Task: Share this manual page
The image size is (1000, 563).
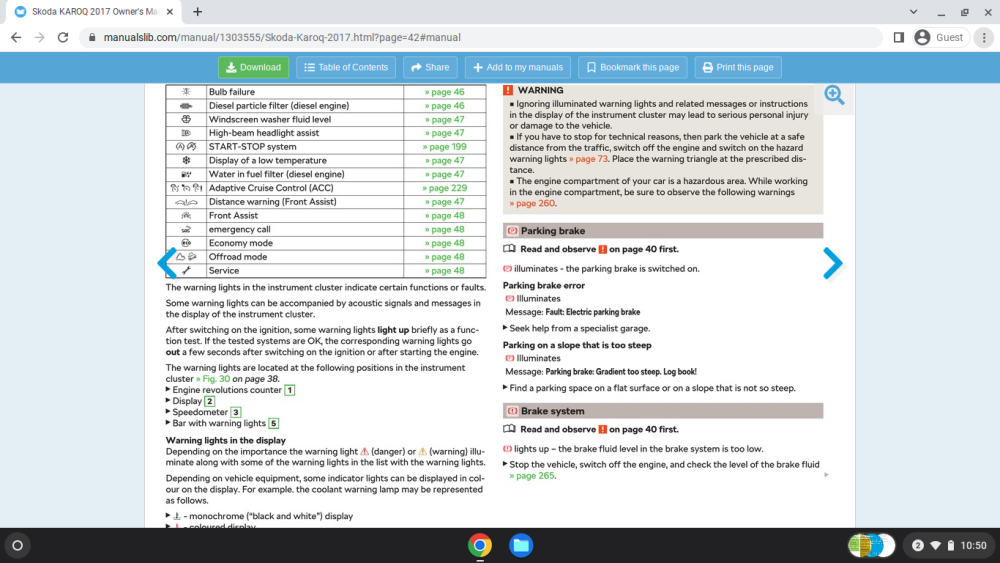Action: 430,67
